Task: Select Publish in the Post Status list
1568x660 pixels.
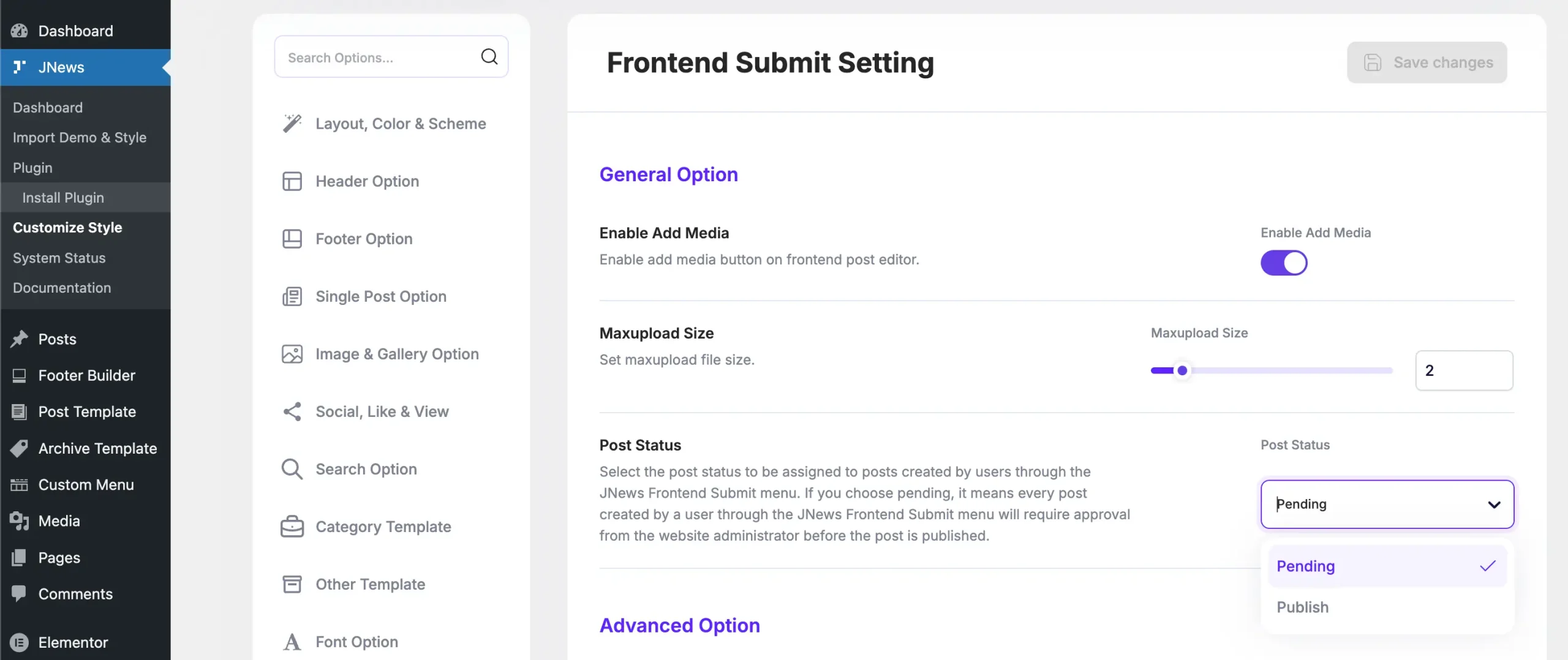Action: (1303, 607)
